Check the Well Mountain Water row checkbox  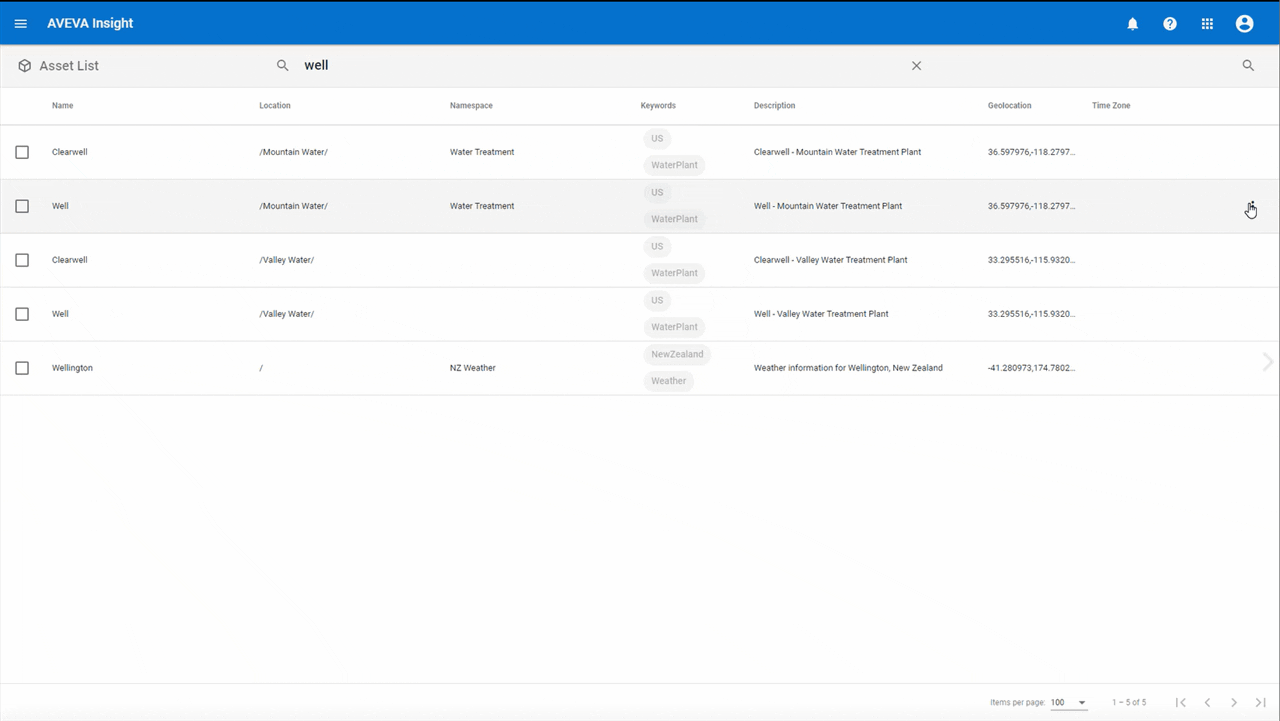(x=22, y=206)
